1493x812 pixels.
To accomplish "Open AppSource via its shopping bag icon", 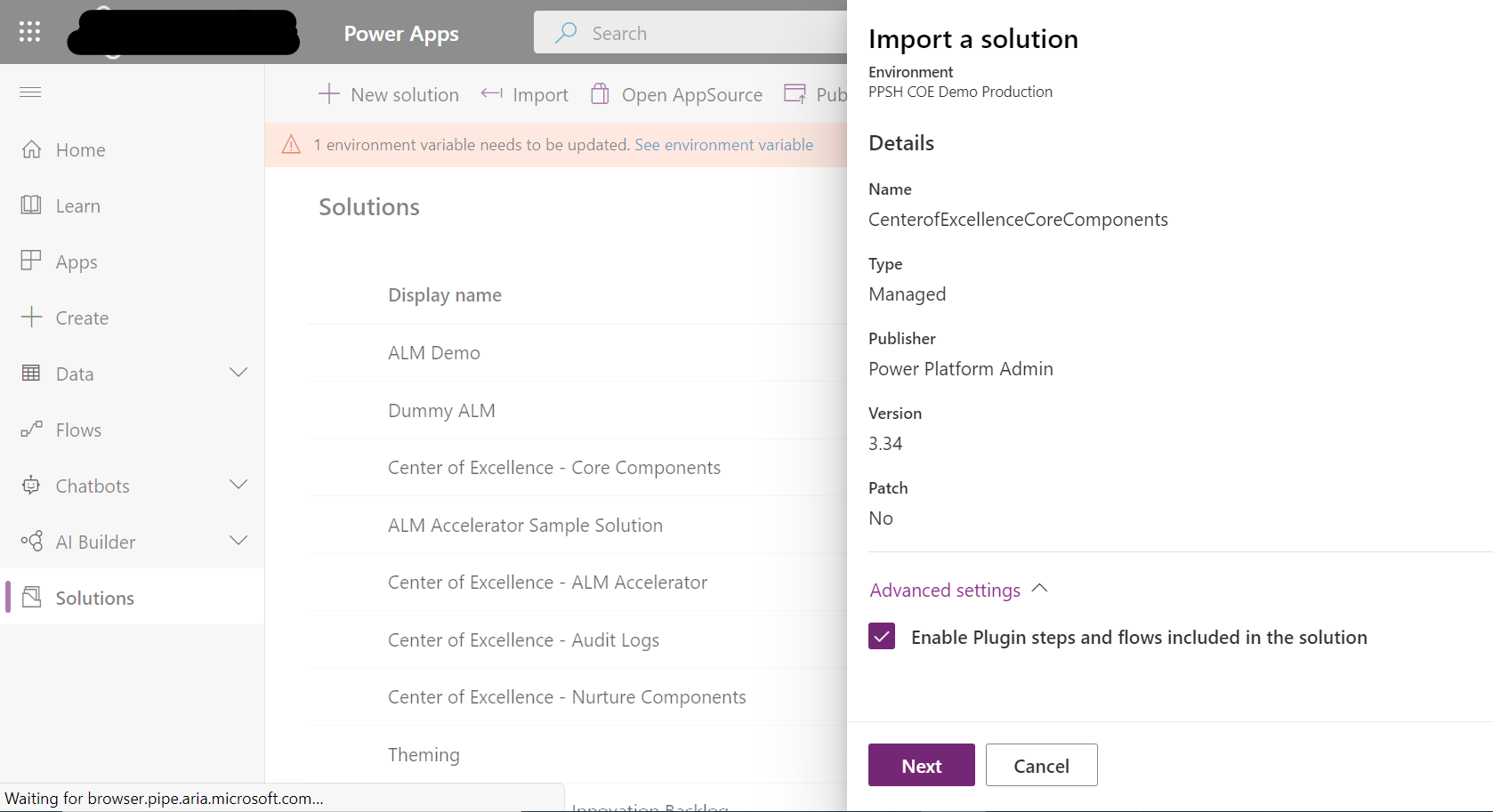I will click(x=600, y=92).
